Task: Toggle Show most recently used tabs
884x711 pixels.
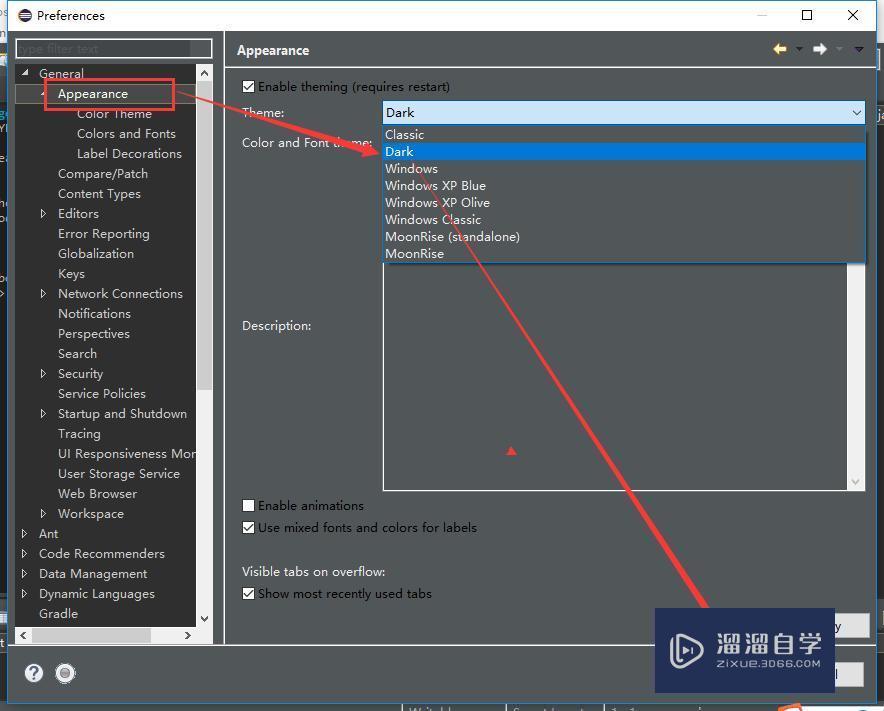Action: coord(248,593)
